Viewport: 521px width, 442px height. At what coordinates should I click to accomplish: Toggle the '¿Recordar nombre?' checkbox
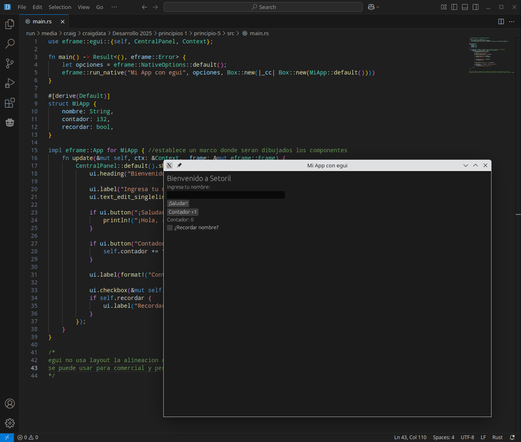pos(170,228)
